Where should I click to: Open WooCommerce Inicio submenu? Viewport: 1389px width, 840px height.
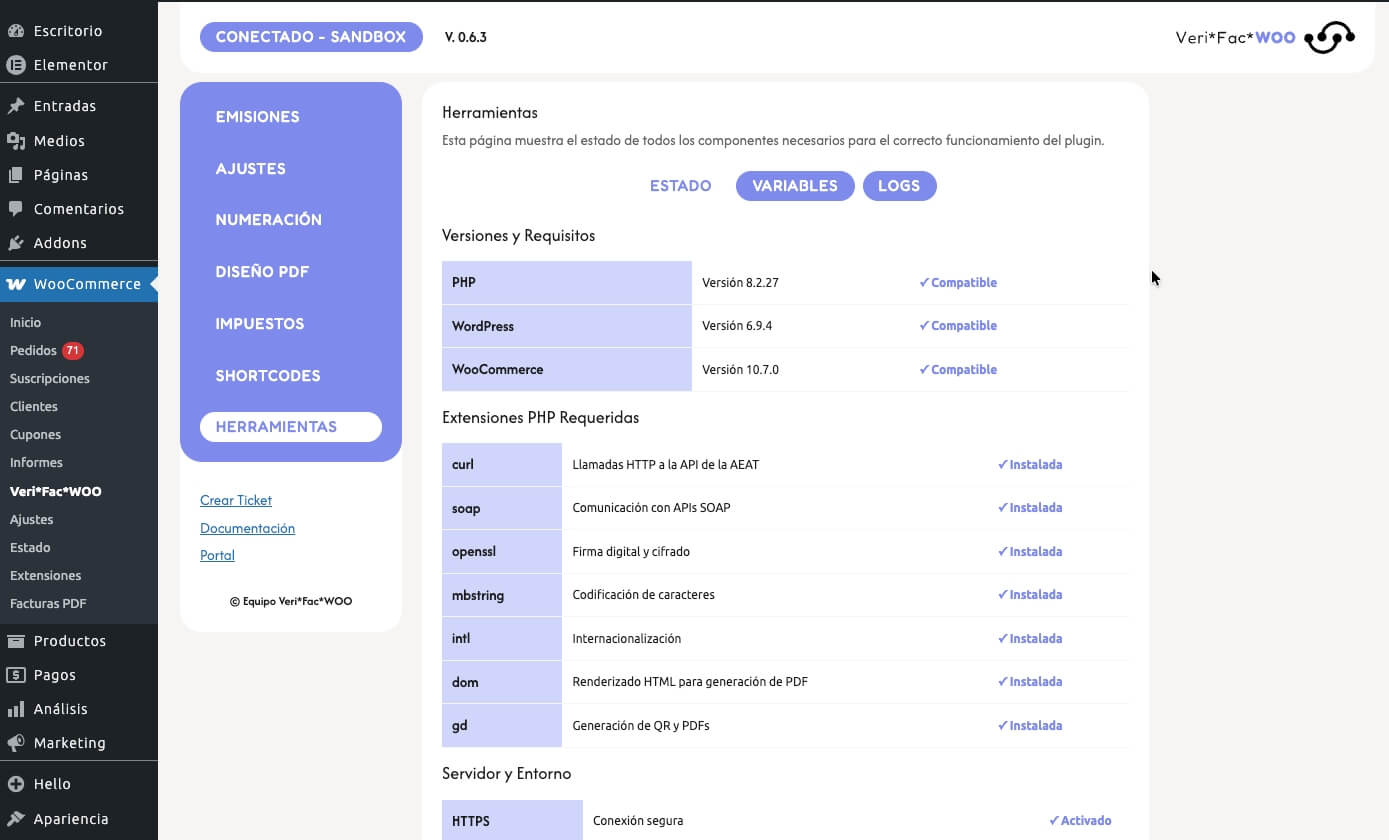26,323
